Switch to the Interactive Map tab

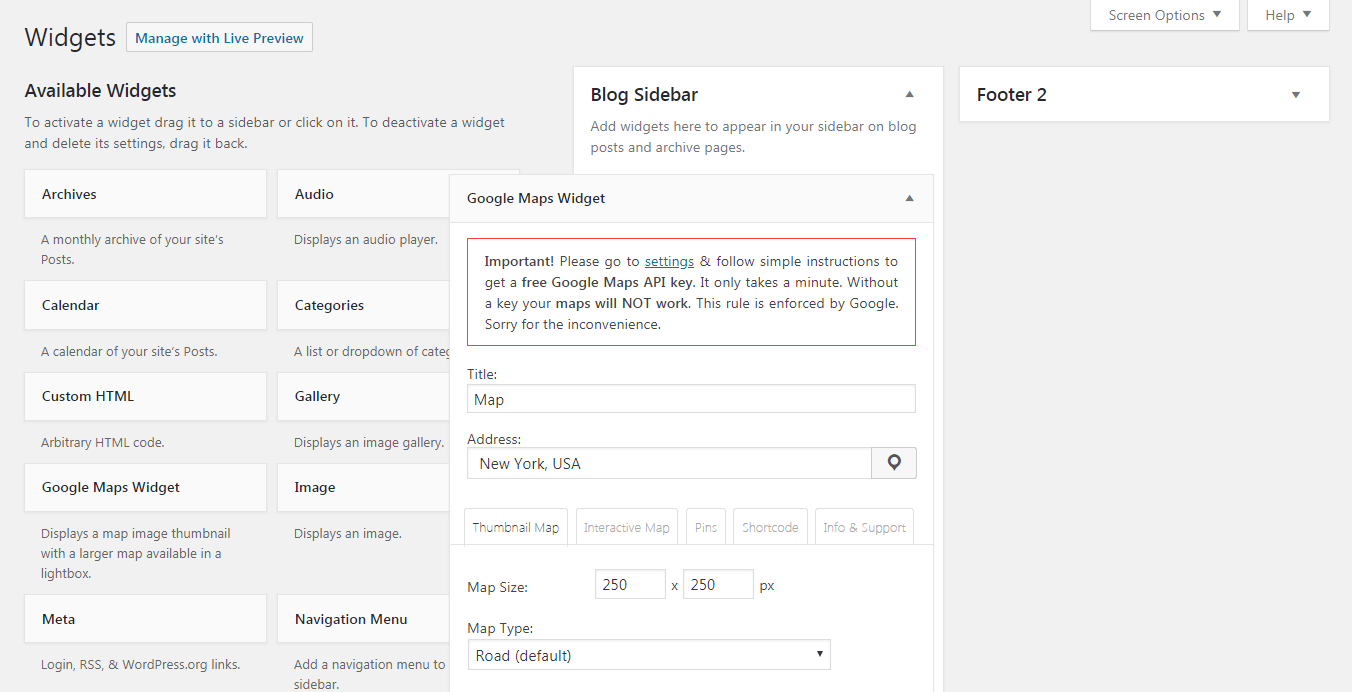point(626,527)
